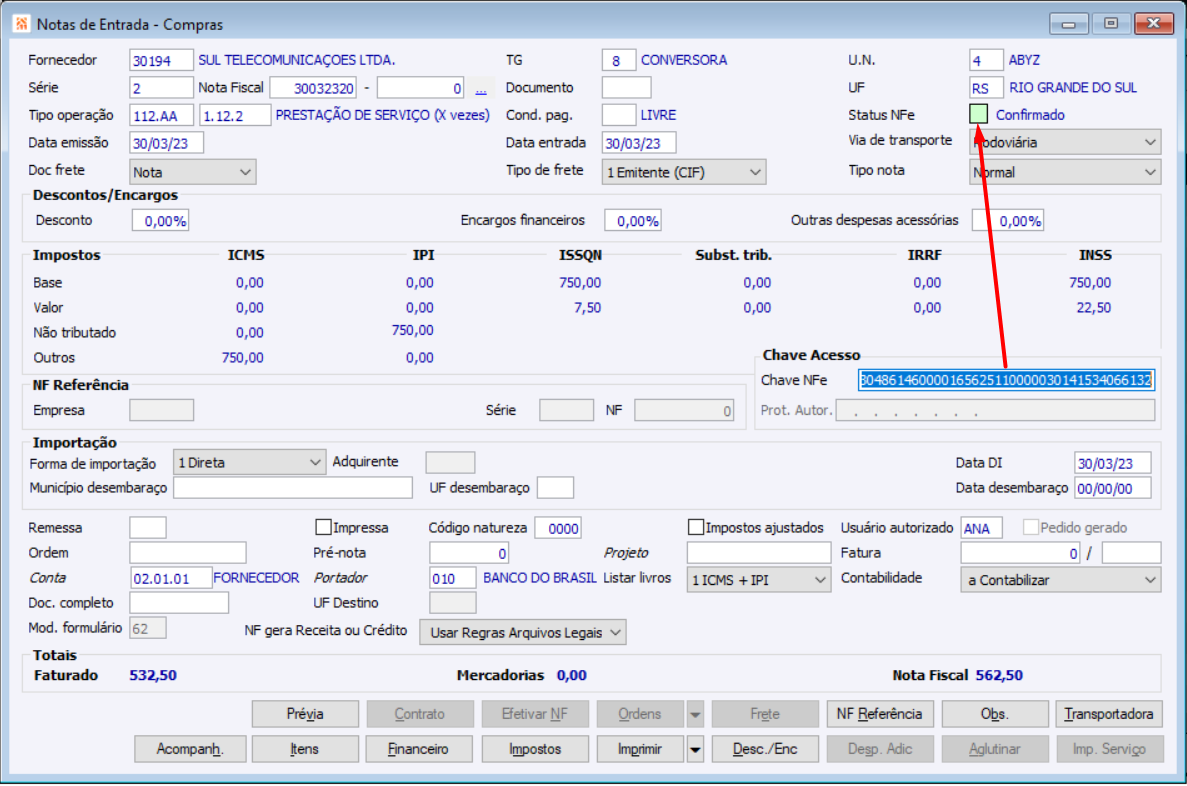Expand the Tipo nota dropdown
The width and height of the screenshot is (1187, 786).
[1064, 172]
